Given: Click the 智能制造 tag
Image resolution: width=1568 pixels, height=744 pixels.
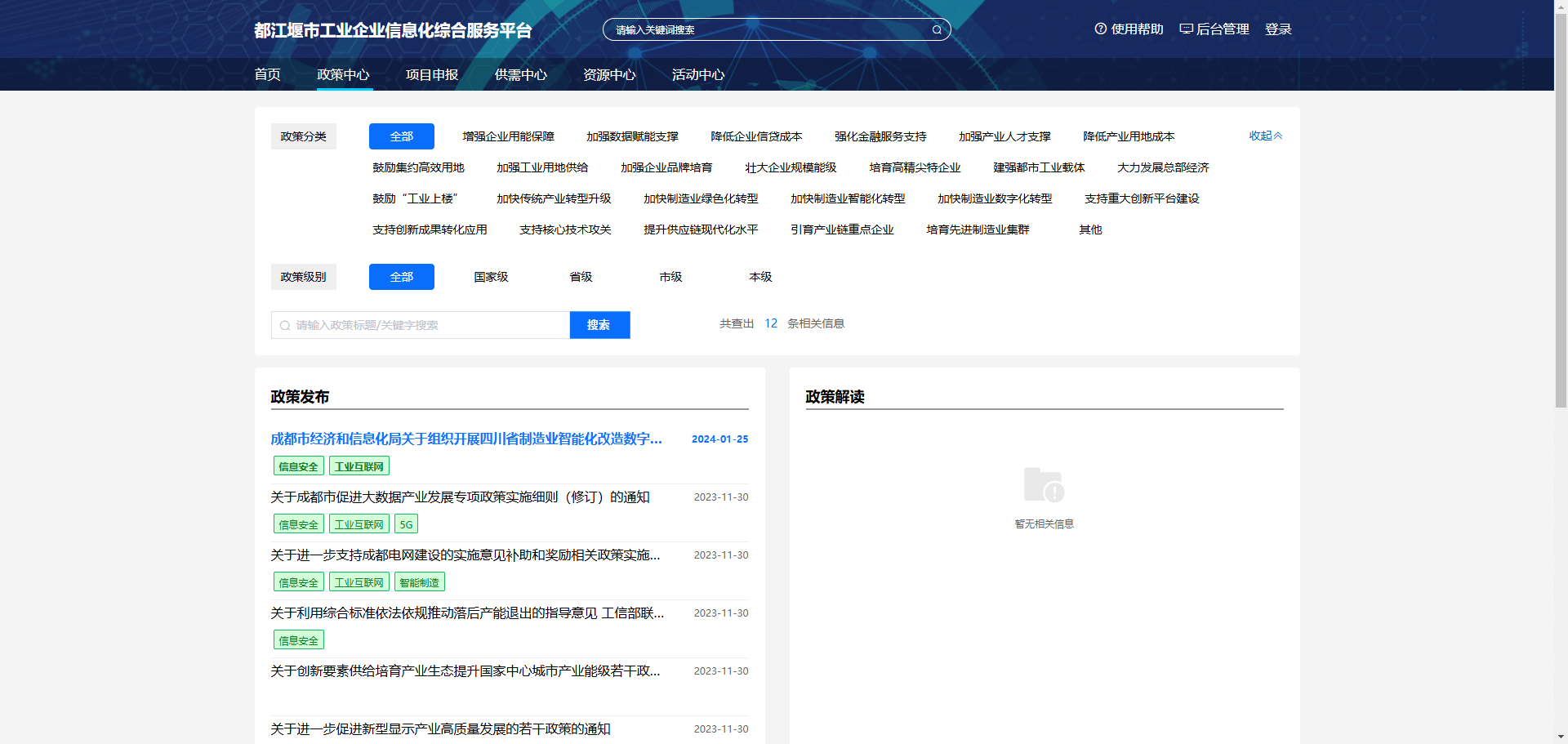Looking at the screenshot, I should click(419, 582).
